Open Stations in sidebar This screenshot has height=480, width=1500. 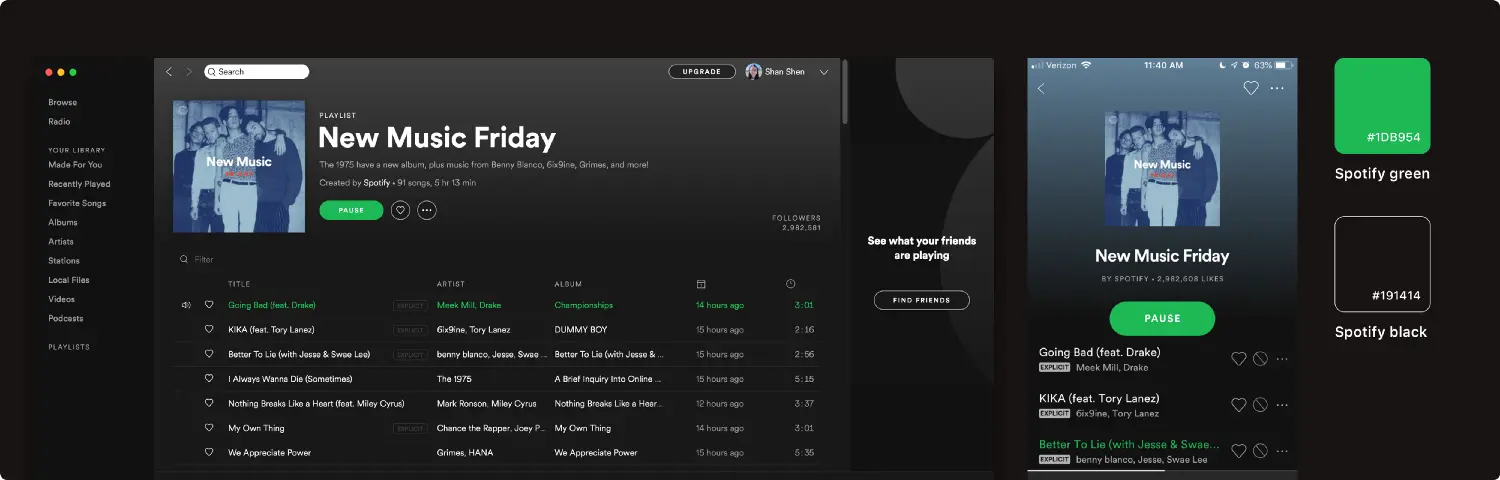point(64,261)
